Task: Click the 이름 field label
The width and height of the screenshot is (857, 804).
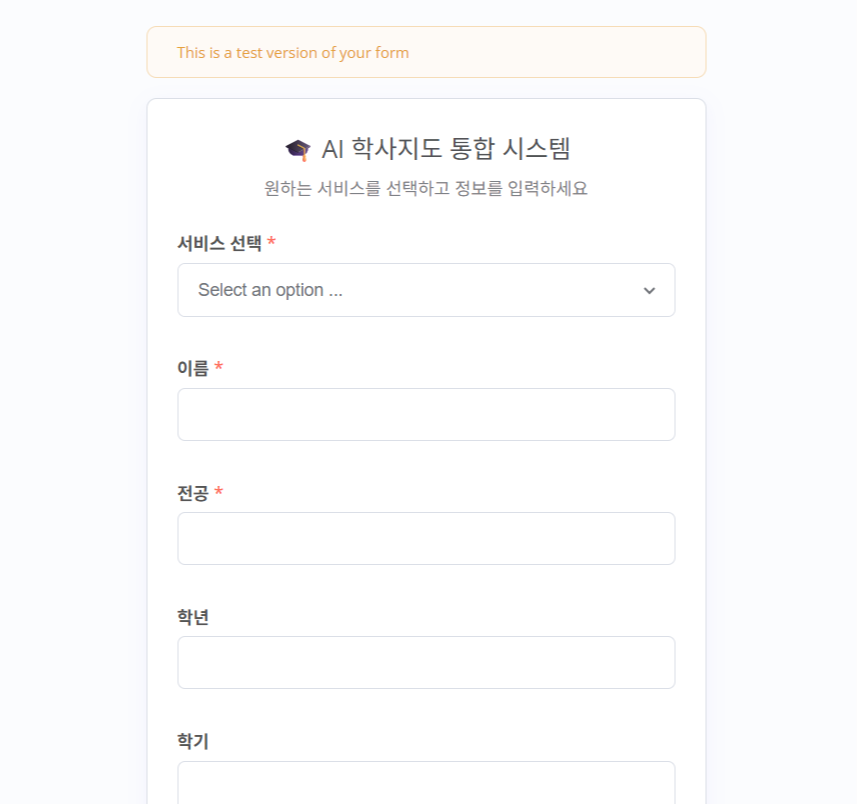Action: pyautogui.click(x=193, y=368)
